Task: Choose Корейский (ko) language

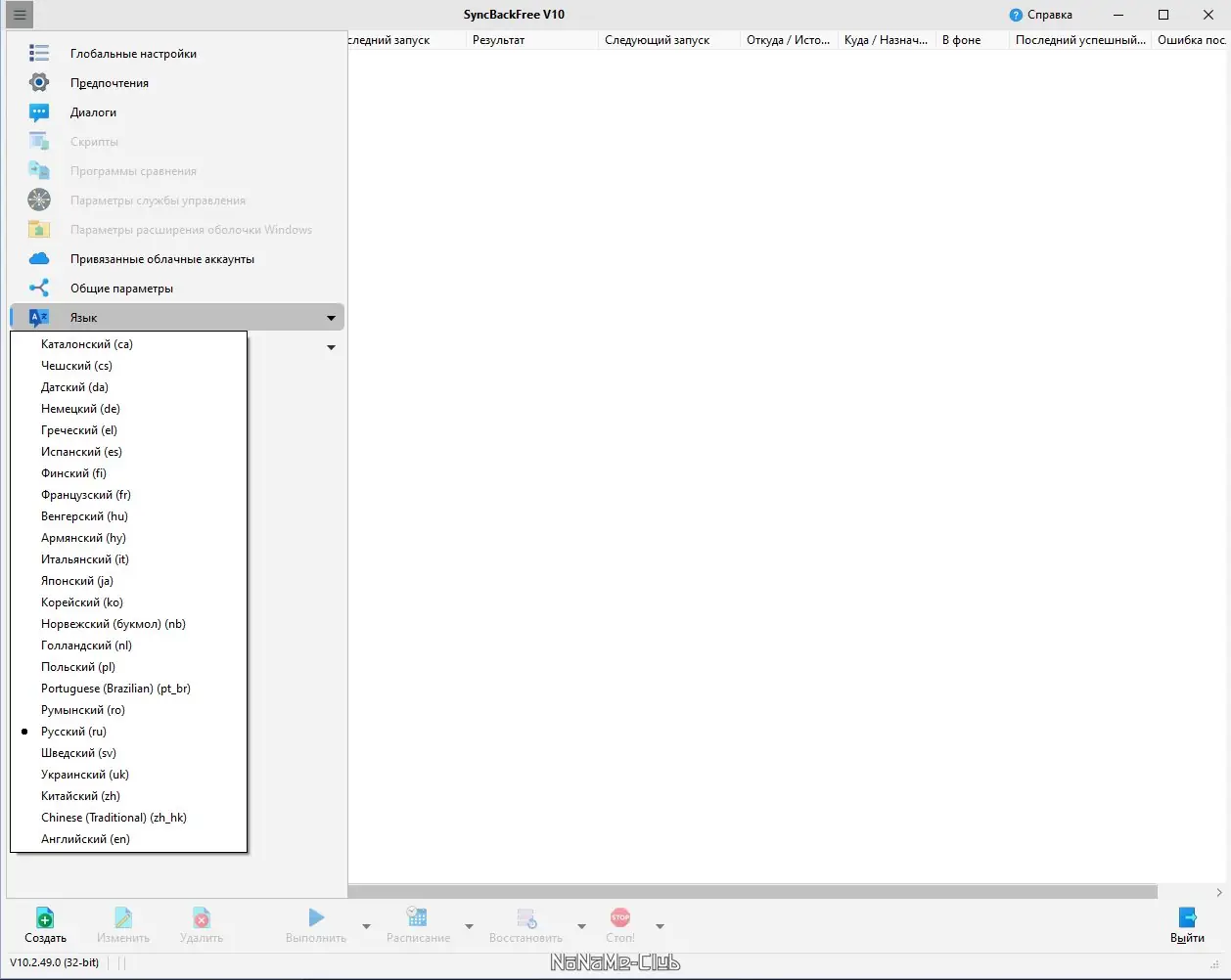Action: coord(128,602)
